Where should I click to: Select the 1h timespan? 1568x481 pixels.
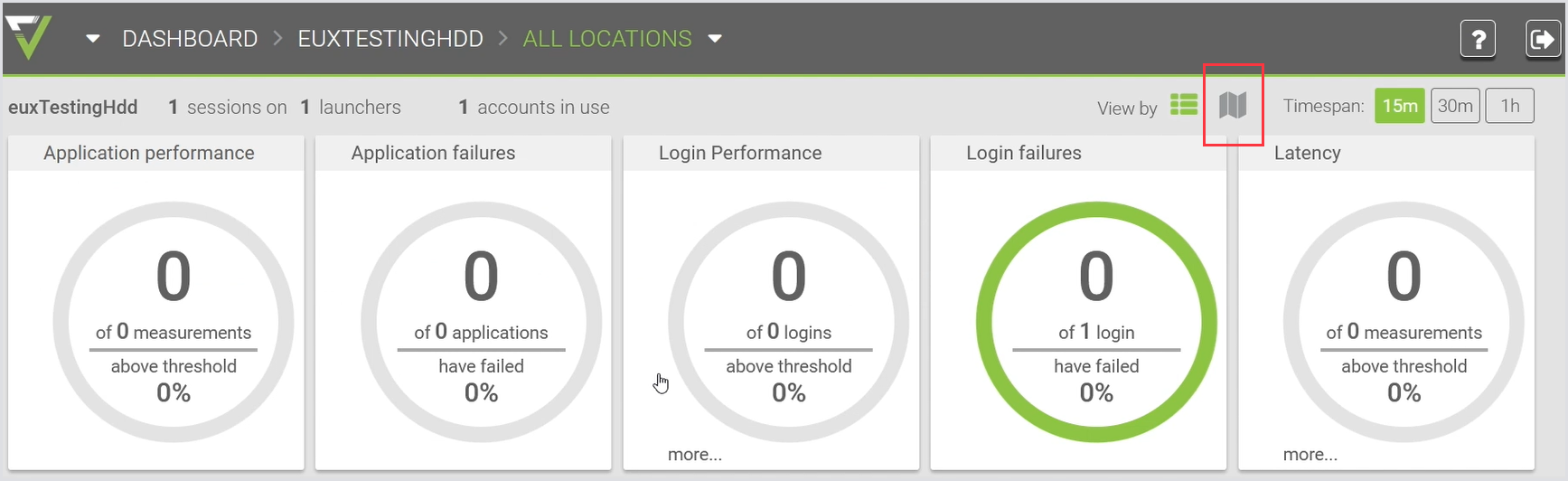click(1509, 106)
